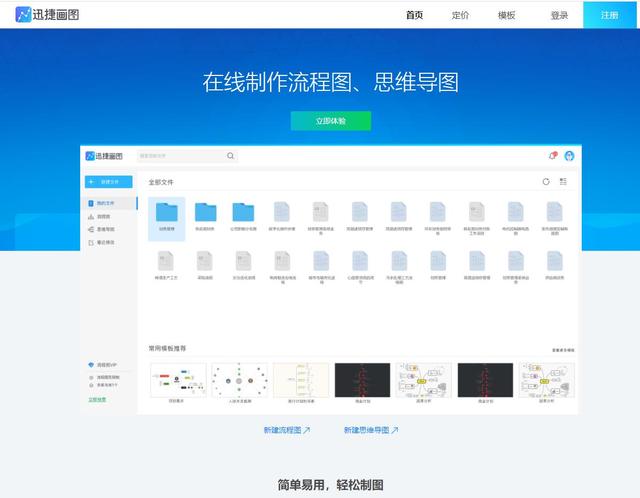Click the arrow icon beside 新建流程图
The height and width of the screenshot is (498, 640).
[307, 430]
